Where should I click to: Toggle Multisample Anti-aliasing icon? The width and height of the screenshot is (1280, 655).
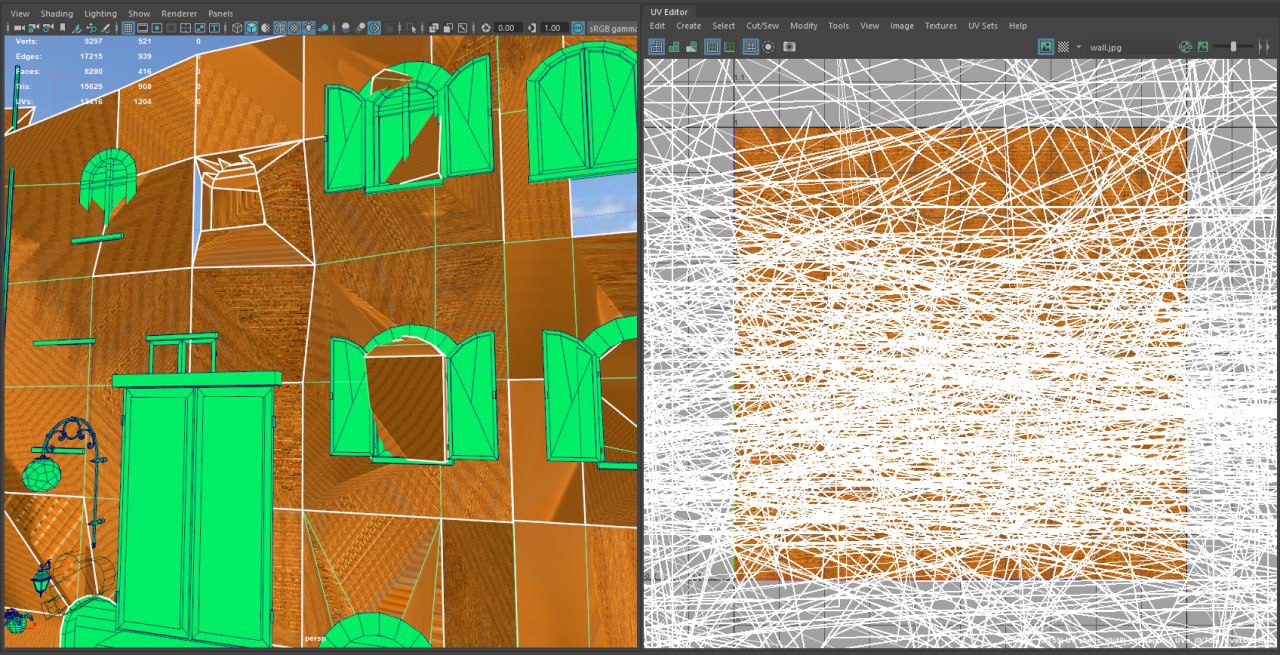374,28
